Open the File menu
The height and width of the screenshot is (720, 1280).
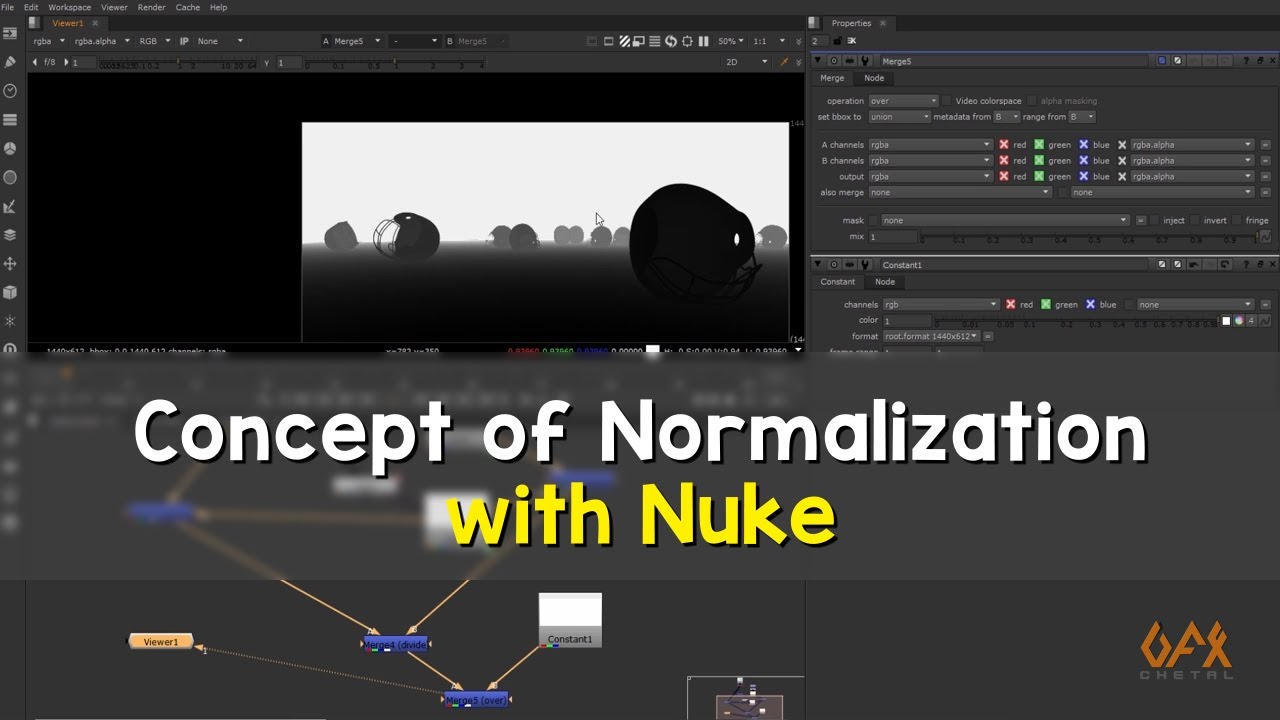(x=8, y=7)
